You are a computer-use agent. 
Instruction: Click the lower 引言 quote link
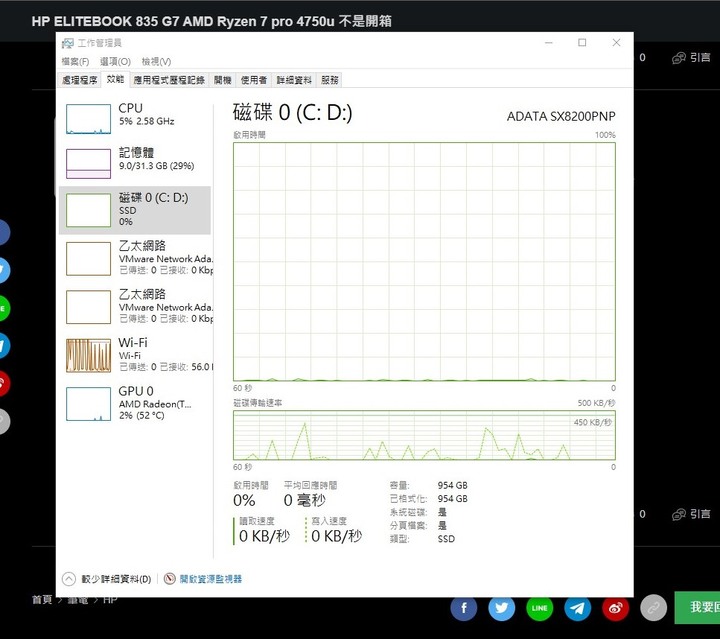(691, 514)
